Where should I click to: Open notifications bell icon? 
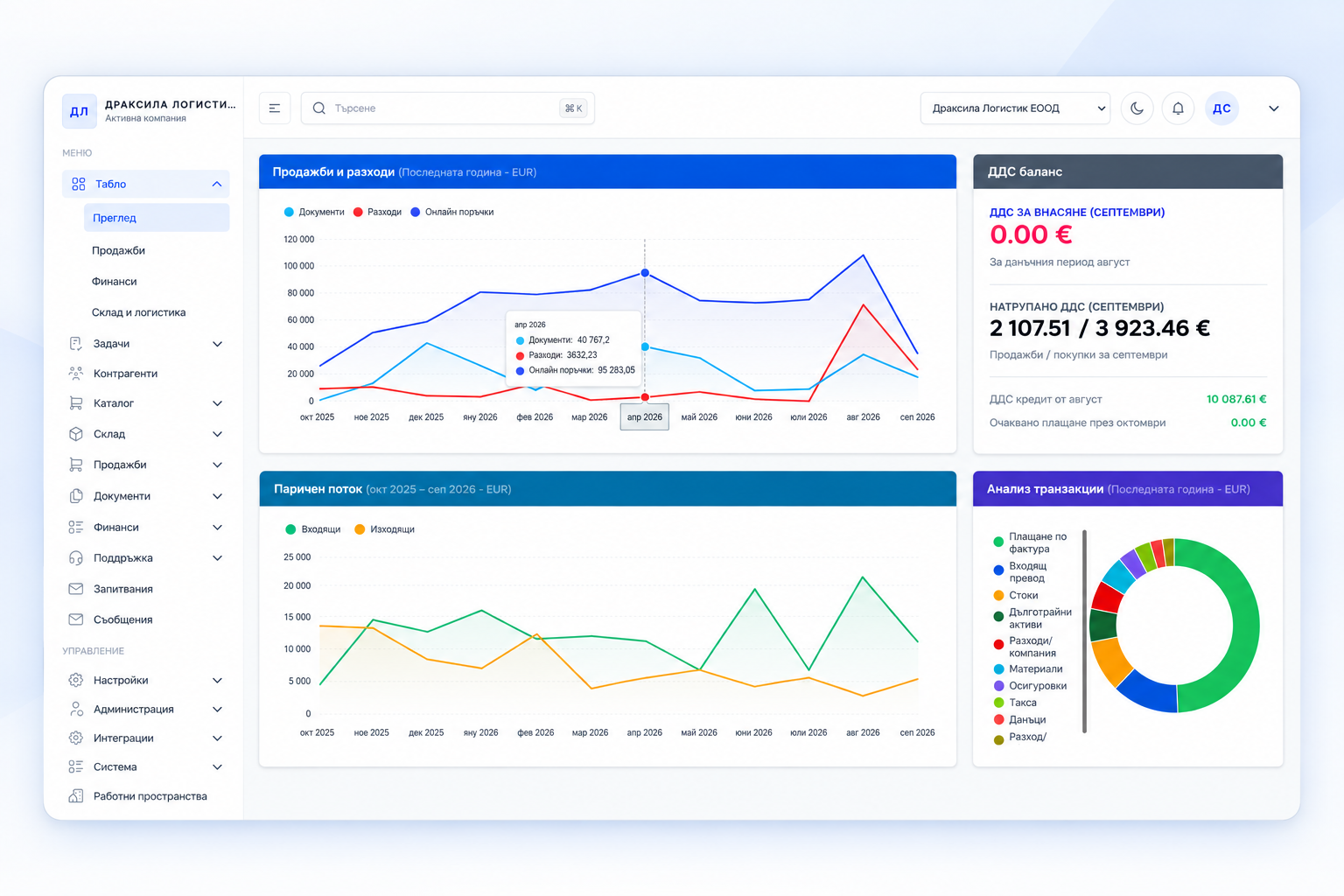1178,108
